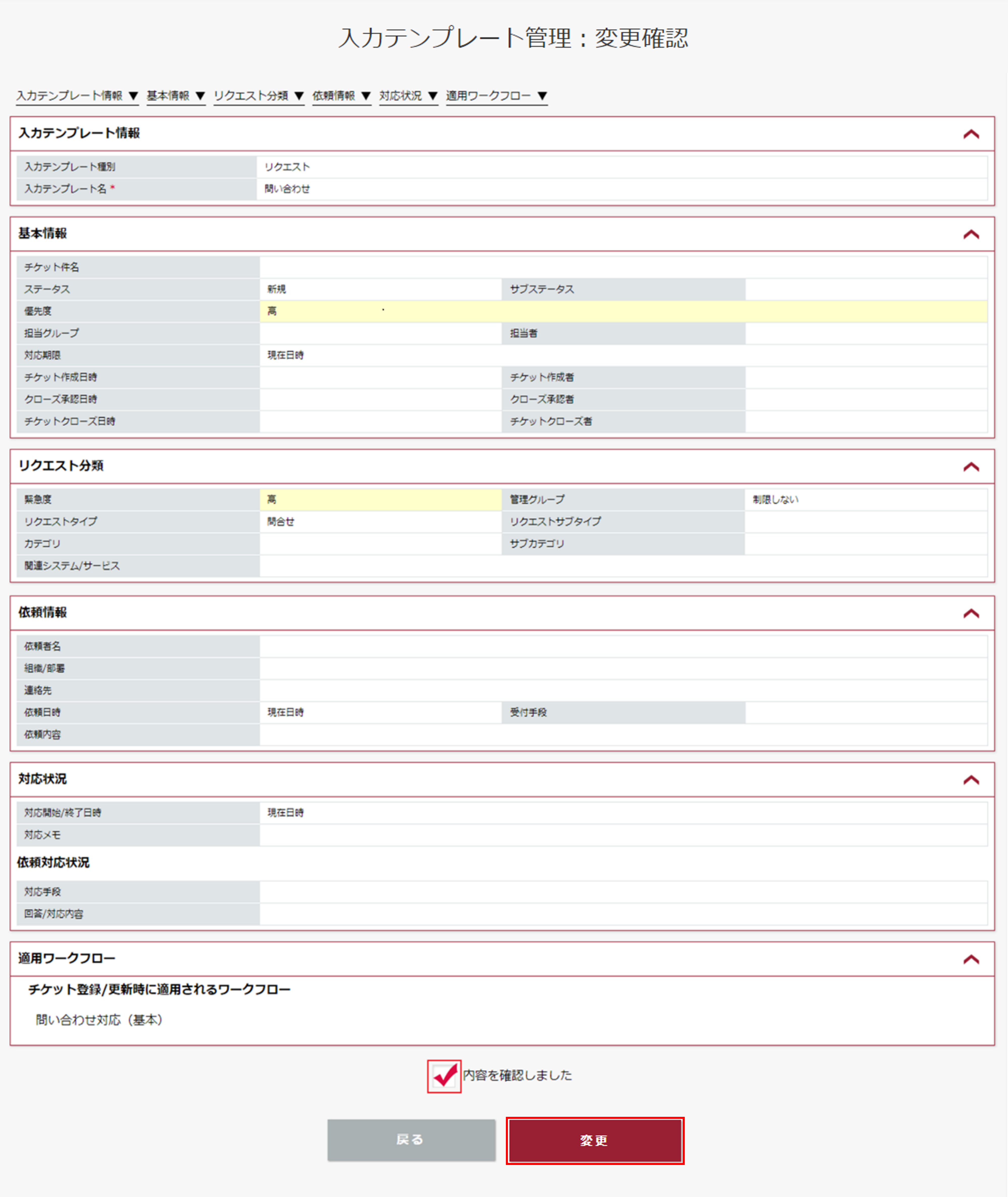Click the 対応期限 value 現在日時
Screen dimensions: 1008x1197
[x=285, y=355]
